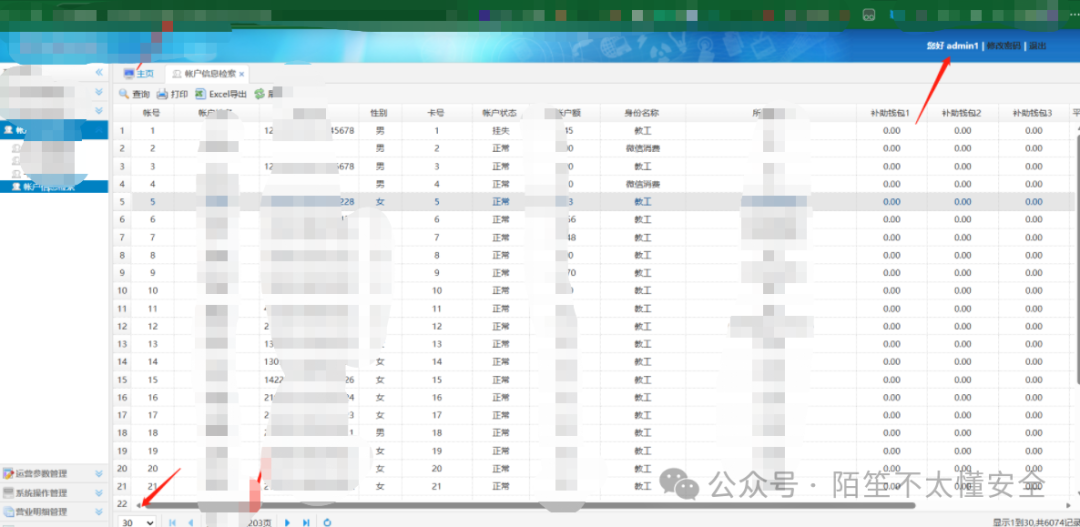The image size is (1080, 527).
Task: Open the page size dropdown showing 30
Action: pyautogui.click(x=138, y=522)
